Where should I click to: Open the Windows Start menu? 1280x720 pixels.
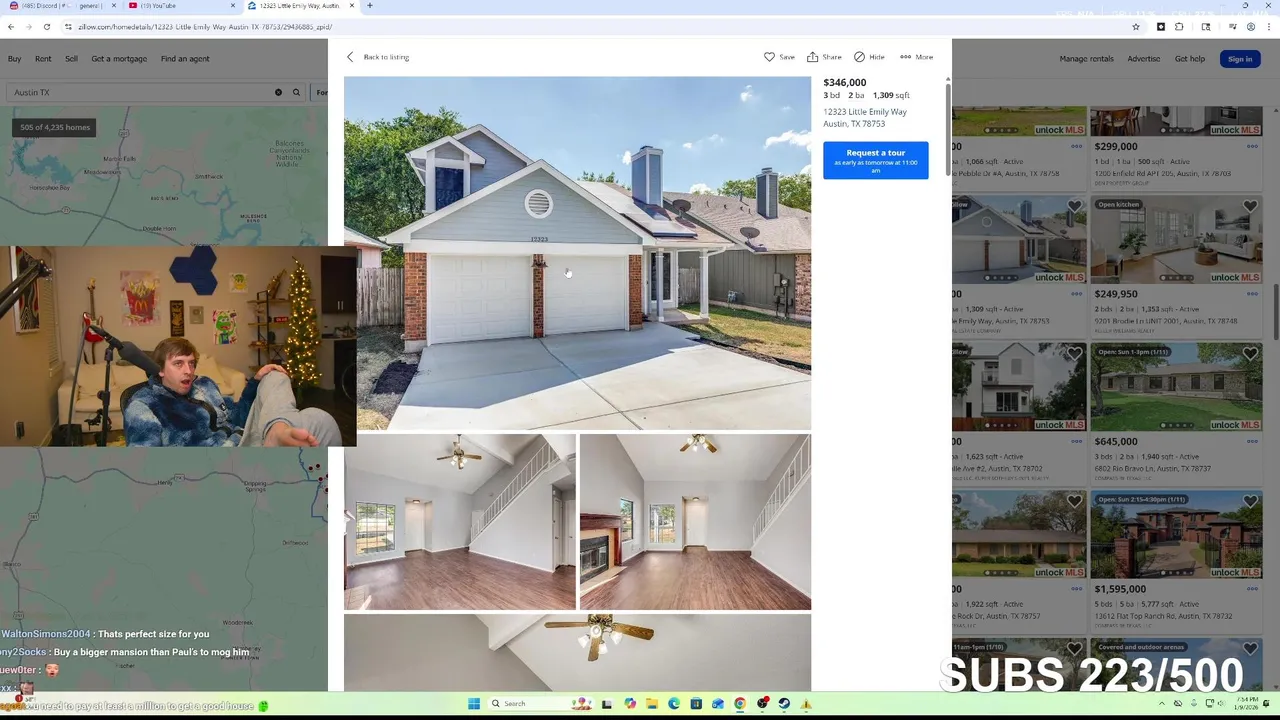[474, 704]
